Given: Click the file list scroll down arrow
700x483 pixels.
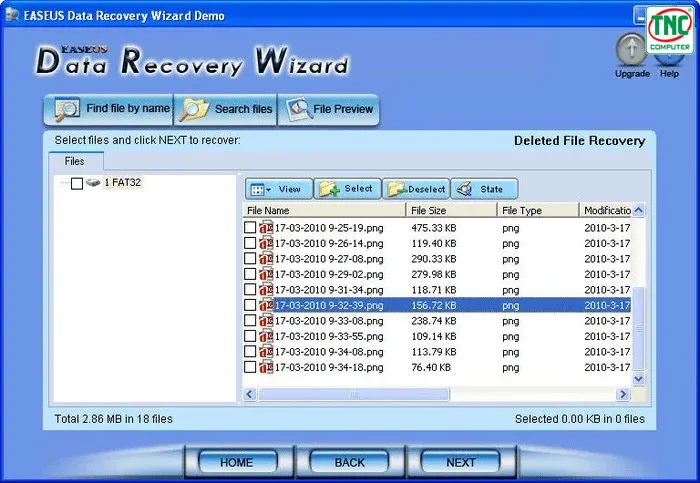Looking at the screenshot, I should (x=639, y=379).
